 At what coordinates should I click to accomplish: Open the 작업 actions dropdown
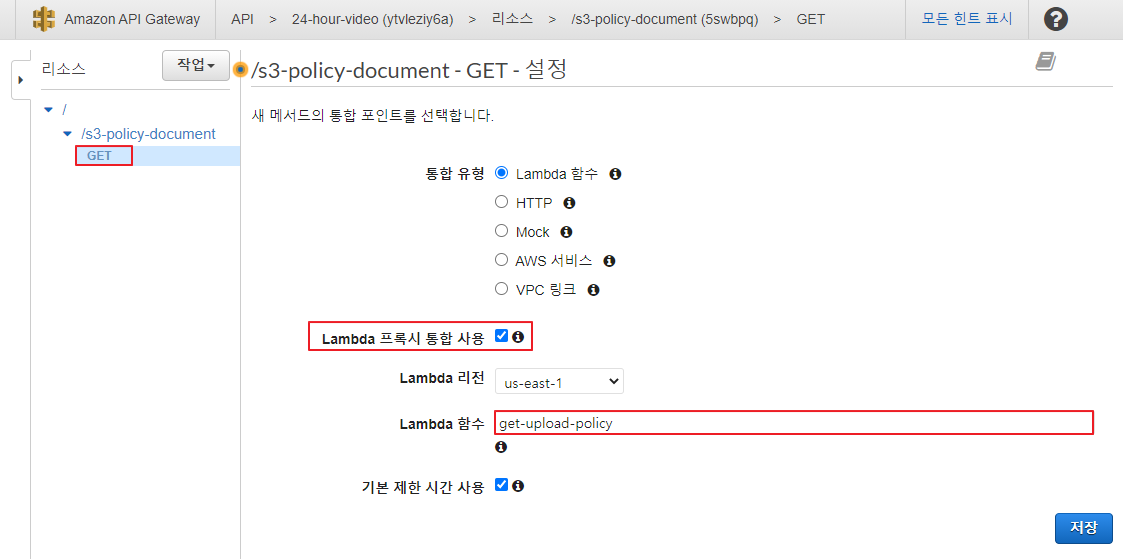click(x=196, y=65)
